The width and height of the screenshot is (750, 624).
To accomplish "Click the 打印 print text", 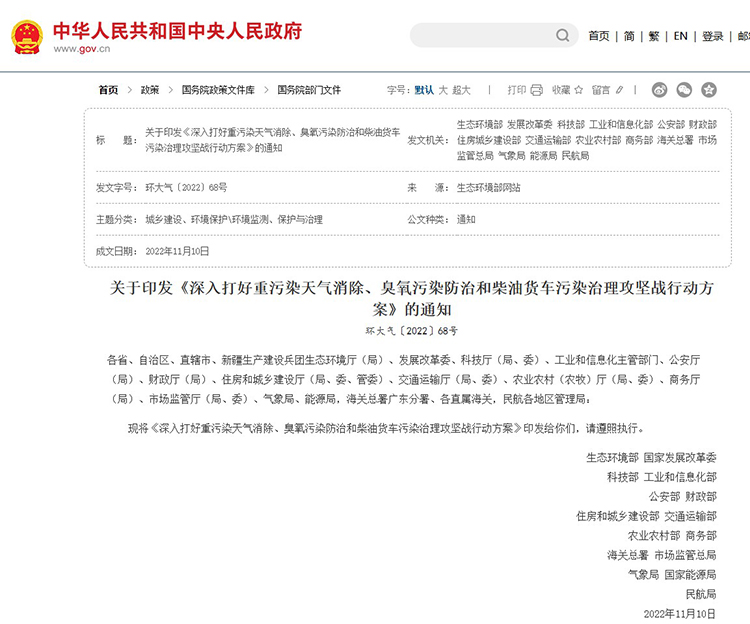I will [517, 90].
